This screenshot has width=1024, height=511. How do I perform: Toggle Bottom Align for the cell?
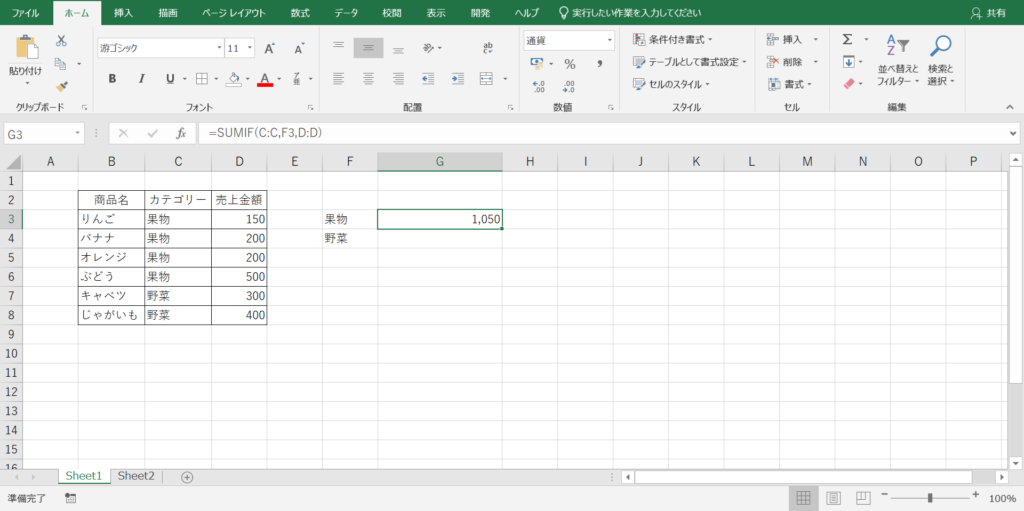(x=398, y=48)
